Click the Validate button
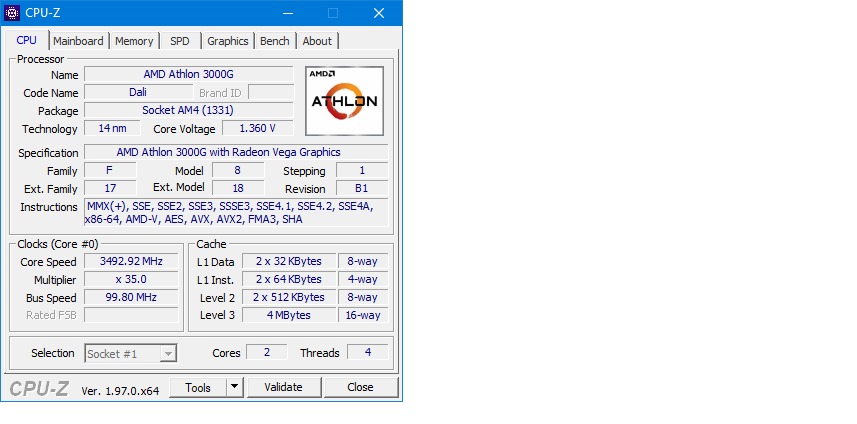The height and width of the screenshot is (424, 857). click(x=283, y=387)
